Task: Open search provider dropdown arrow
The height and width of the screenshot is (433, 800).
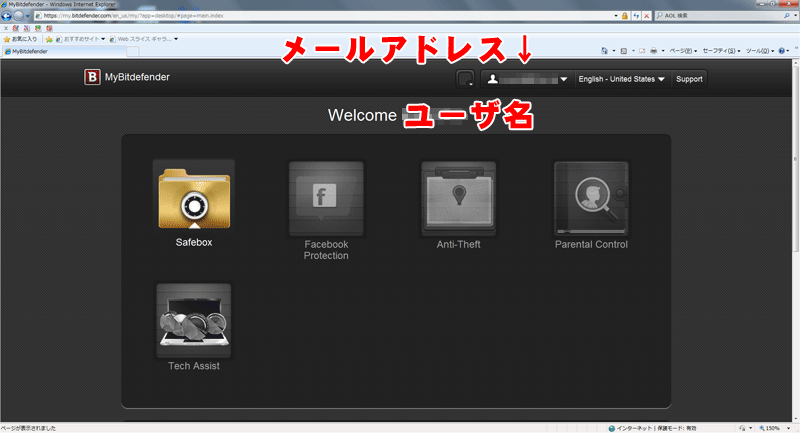Action: click(x=795, y=16)
